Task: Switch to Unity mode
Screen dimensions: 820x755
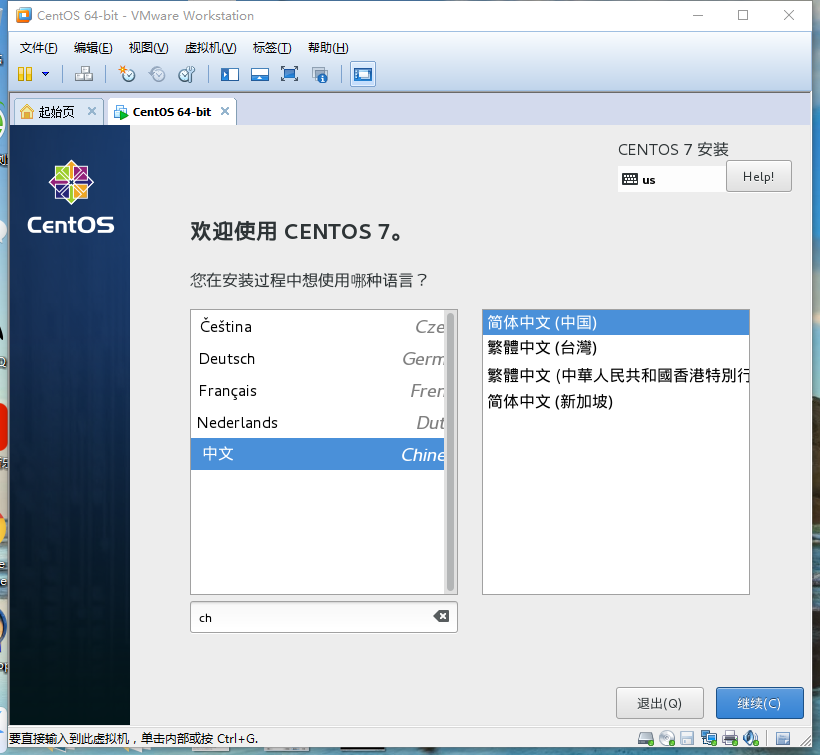Action: [320, 75]
